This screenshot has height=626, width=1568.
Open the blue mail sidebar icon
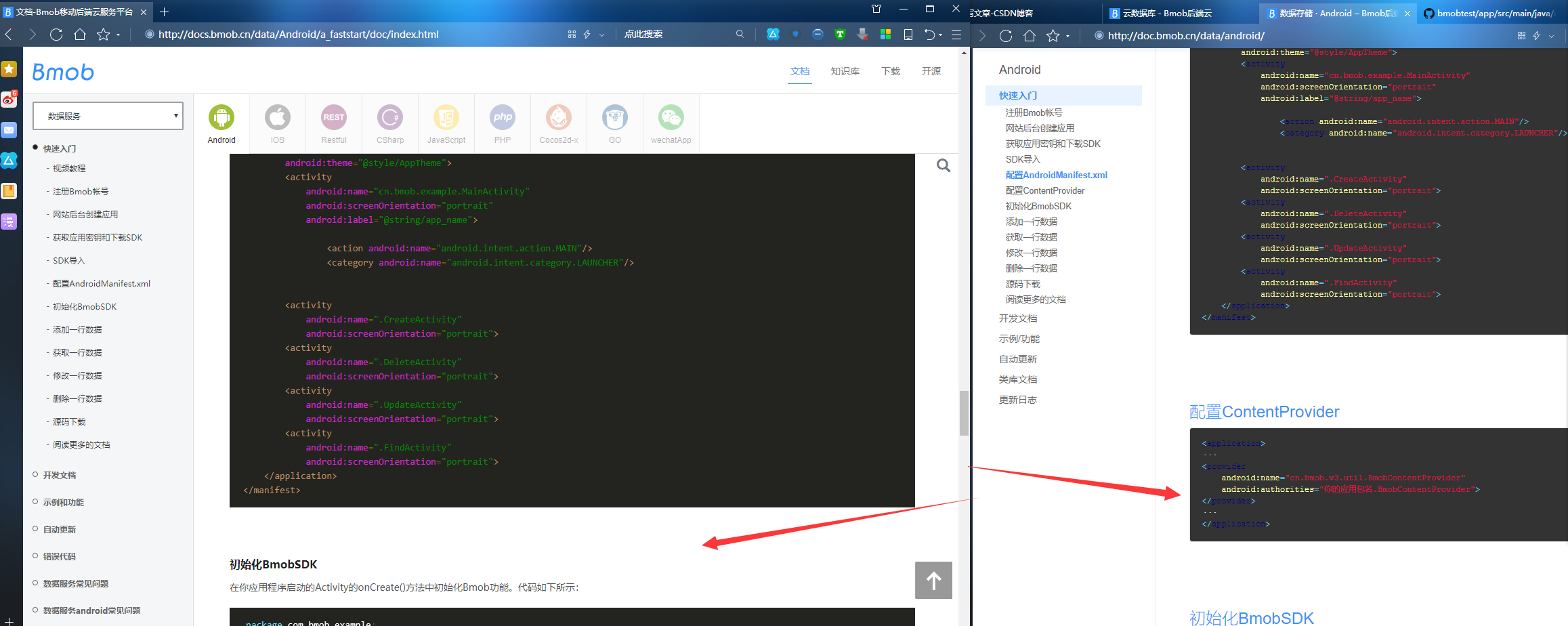pyautogui.click(x=9, y=129)
